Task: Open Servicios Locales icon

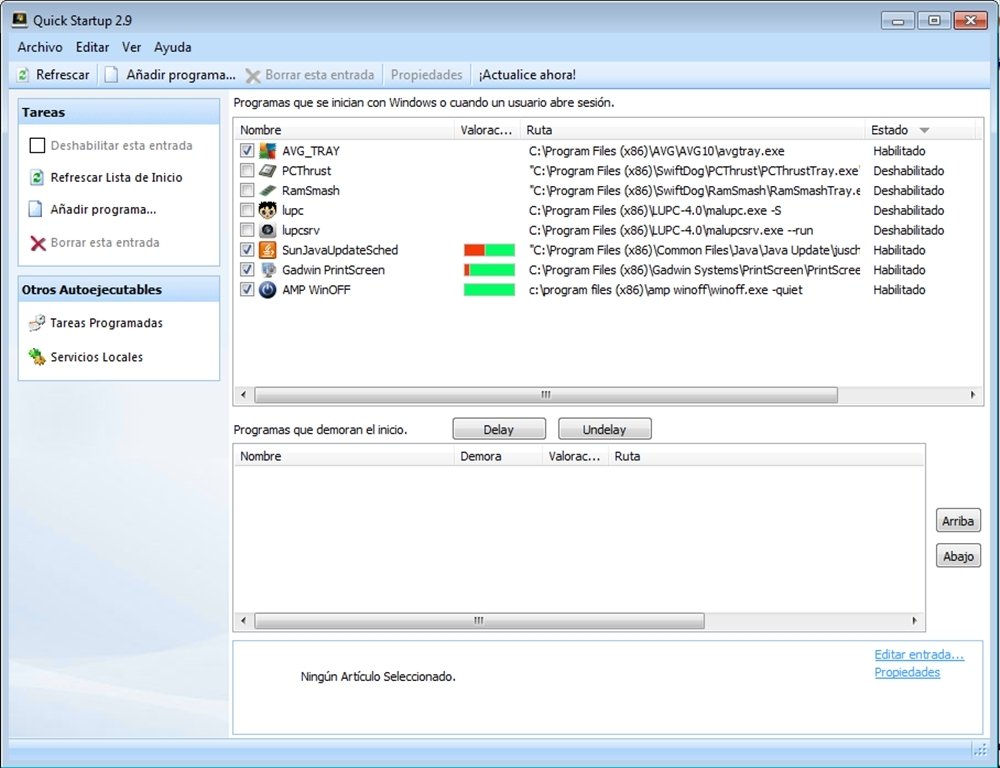Action: tap(37, 357)
